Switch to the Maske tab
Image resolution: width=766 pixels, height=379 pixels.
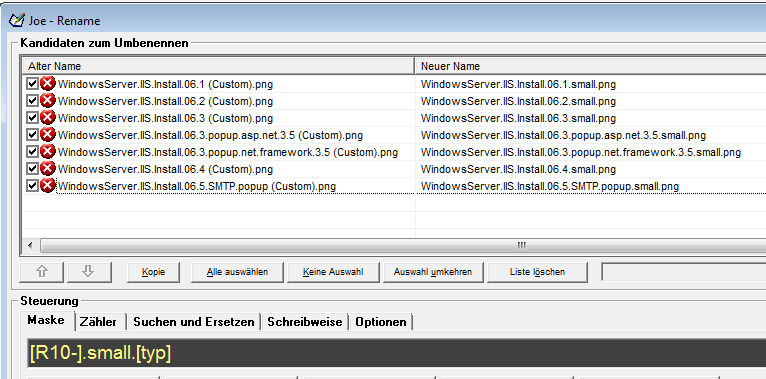tap(46, 320)
